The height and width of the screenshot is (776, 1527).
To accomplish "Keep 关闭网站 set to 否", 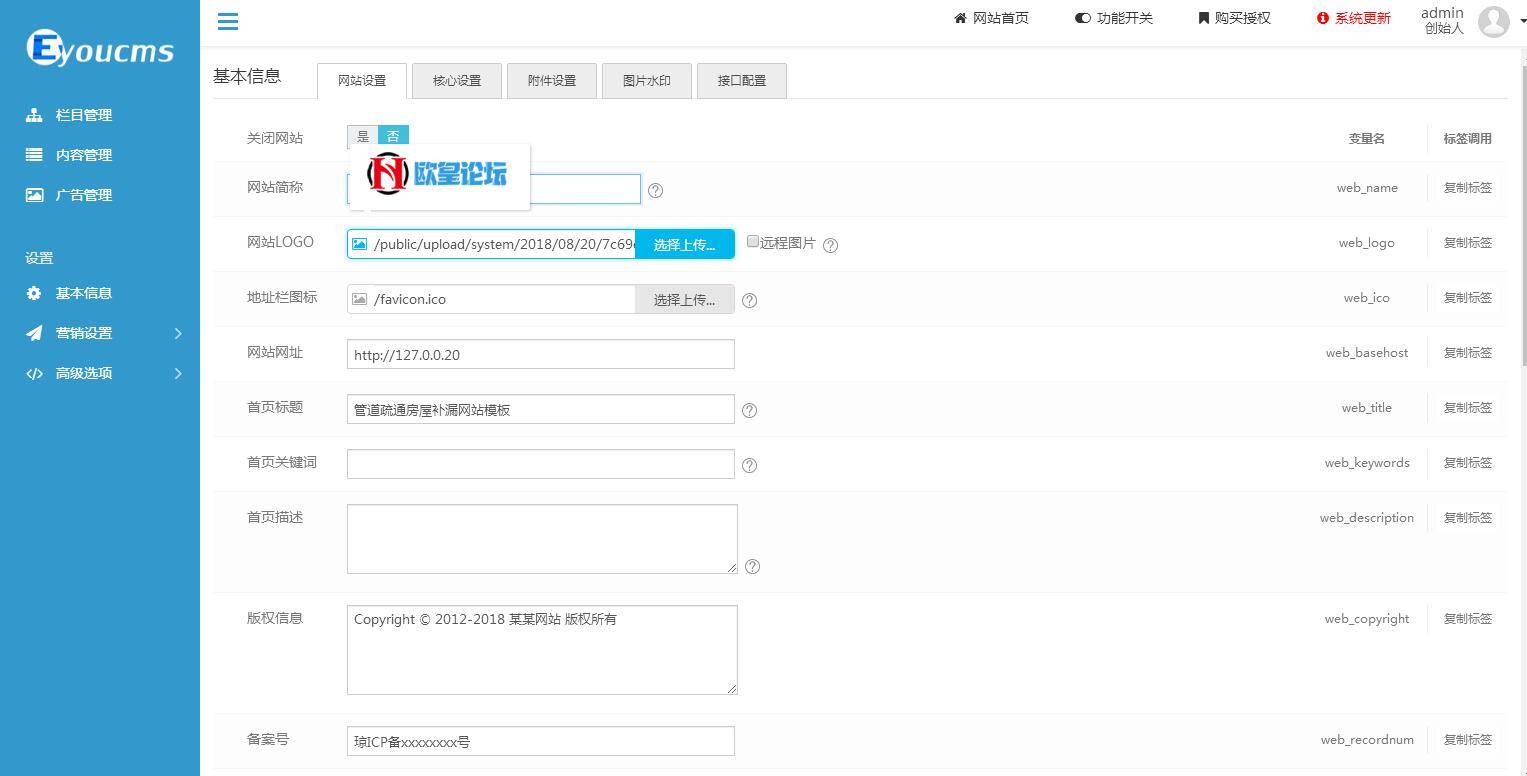I will coord(393,136).
